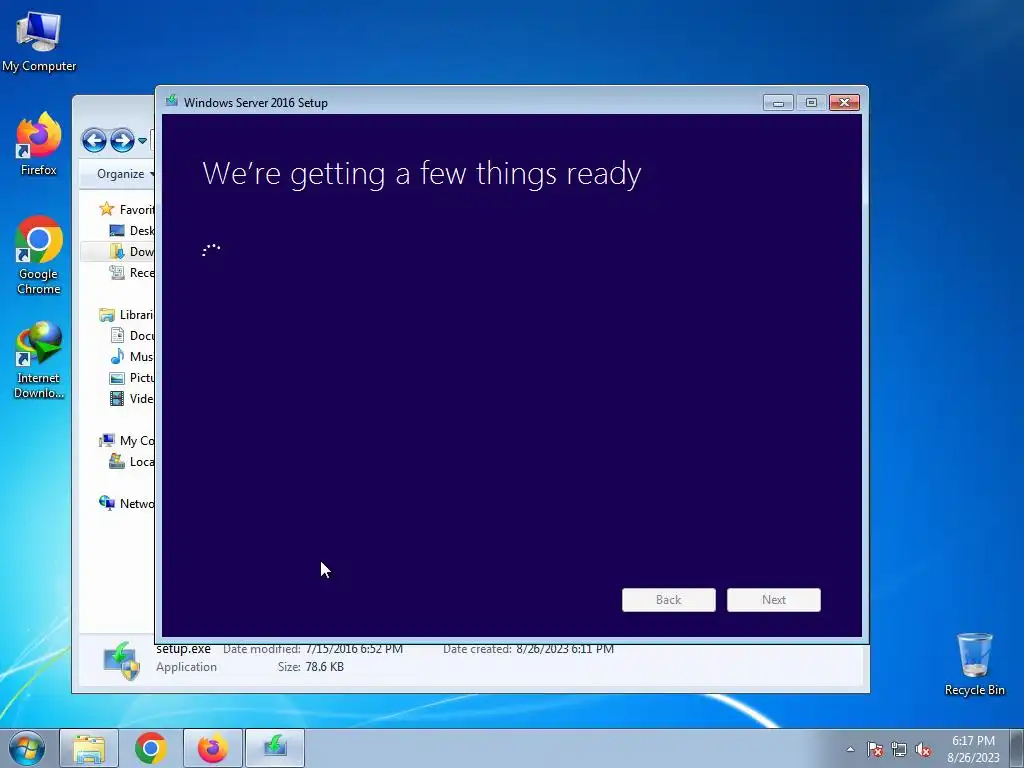Minimize the Windows Server 2016 Setup window
The height and width of the screenshot is (768, 1024).
pos(778,103)
